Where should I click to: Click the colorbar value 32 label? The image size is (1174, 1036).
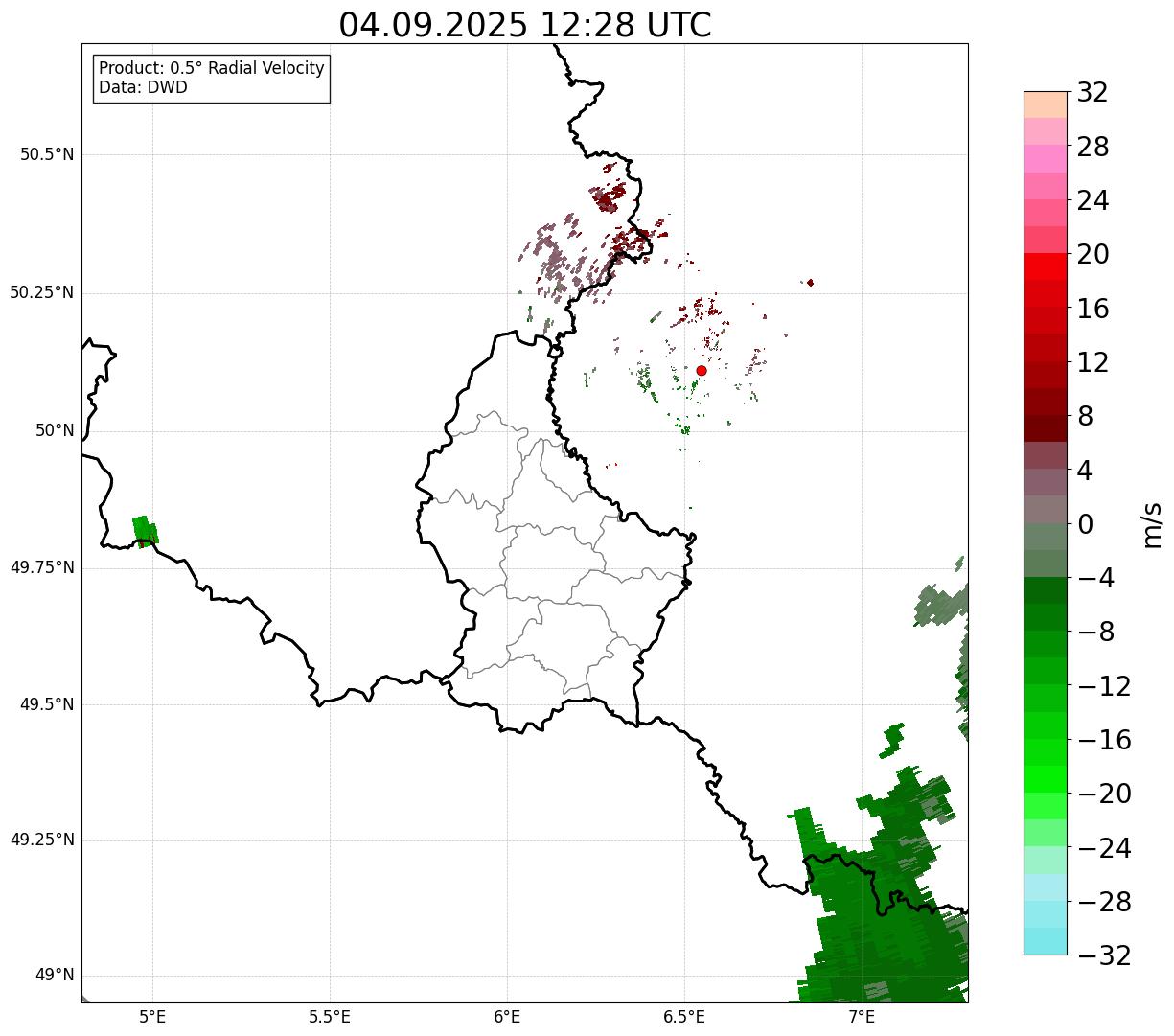pos(1093,93)
